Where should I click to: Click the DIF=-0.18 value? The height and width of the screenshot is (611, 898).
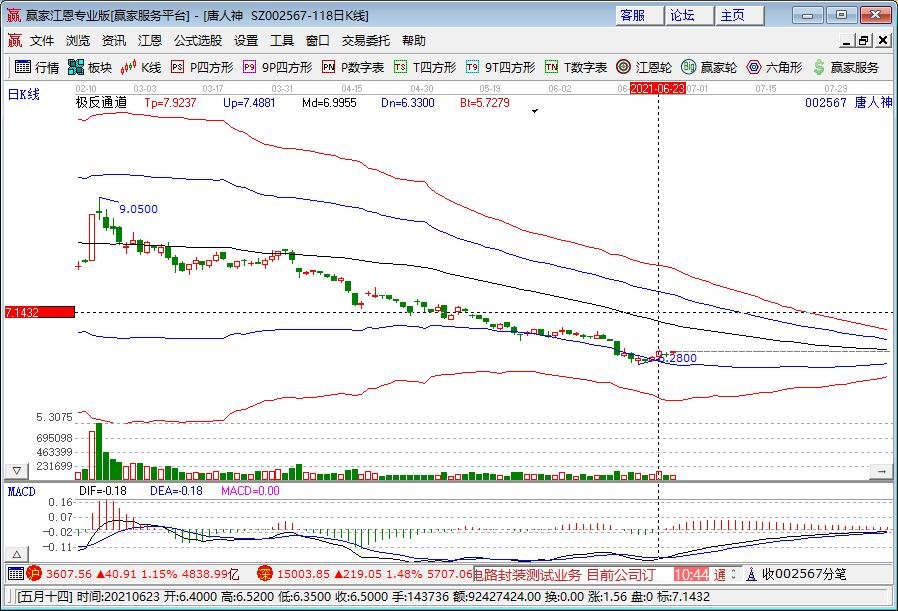point(103,491)
